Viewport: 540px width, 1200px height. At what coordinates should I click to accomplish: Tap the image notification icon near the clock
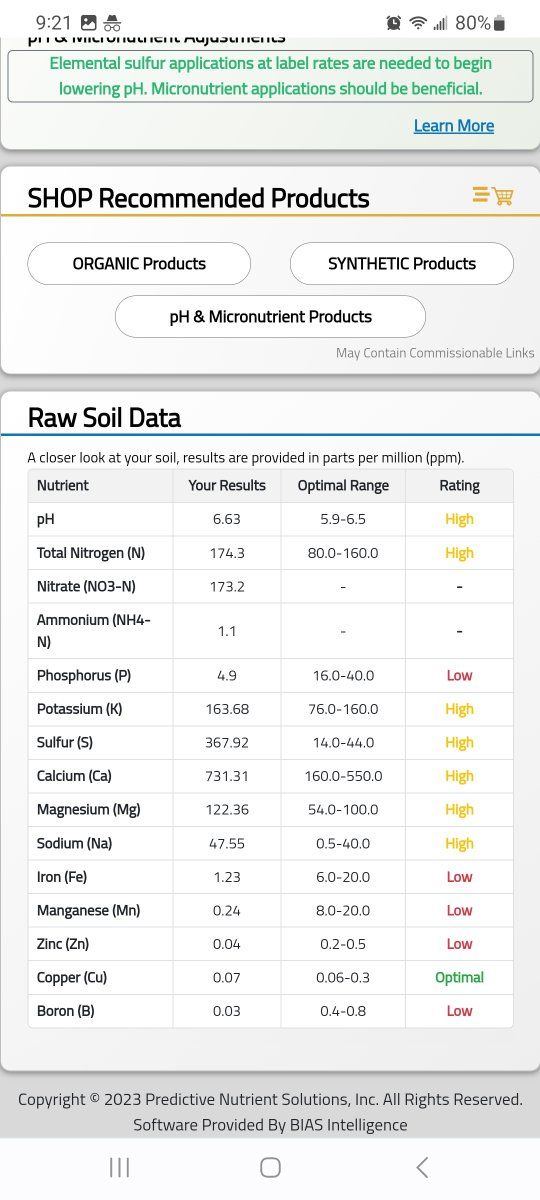coord(88,22)
